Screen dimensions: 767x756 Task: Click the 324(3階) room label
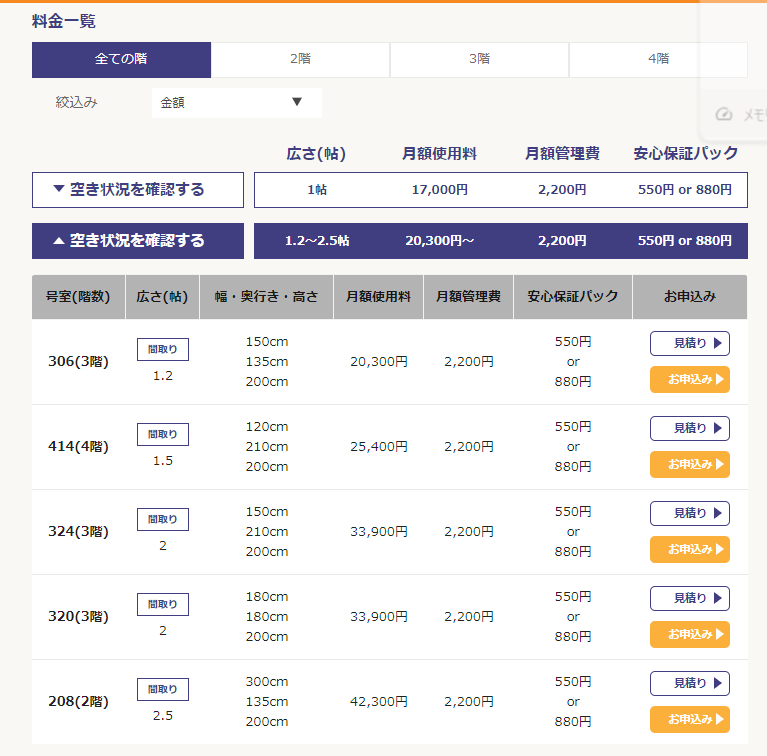pyautogui.click(x=78, y=532)
